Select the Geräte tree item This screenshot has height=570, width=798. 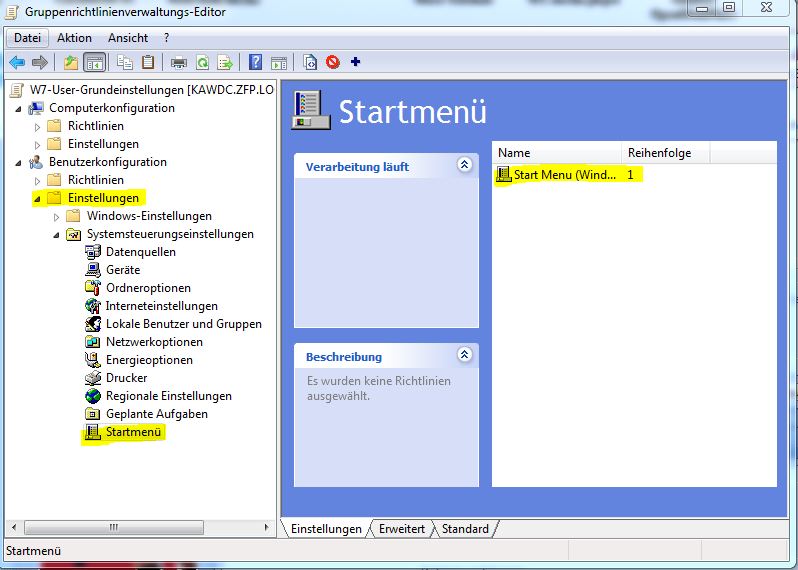point(123,270)
